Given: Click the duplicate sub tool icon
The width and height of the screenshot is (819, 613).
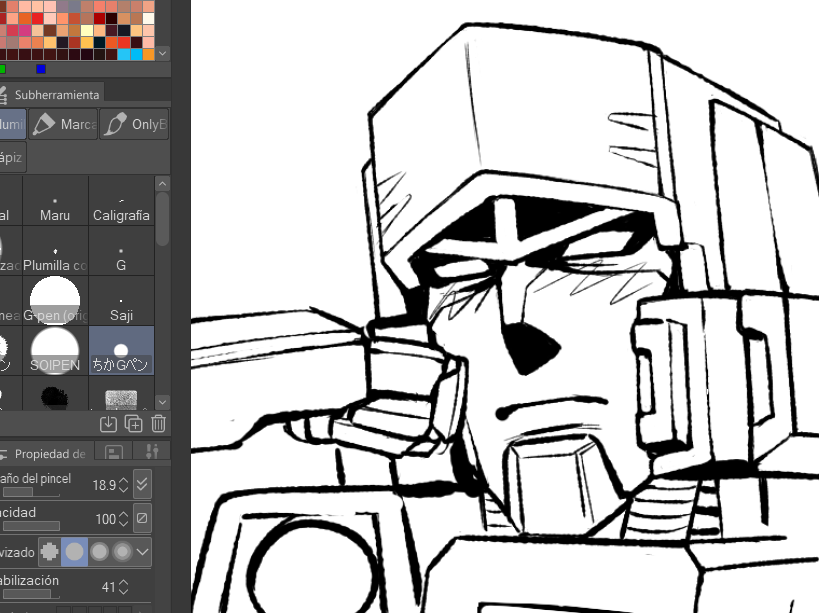Looking at the screenshot, I should tap(134, 423).
